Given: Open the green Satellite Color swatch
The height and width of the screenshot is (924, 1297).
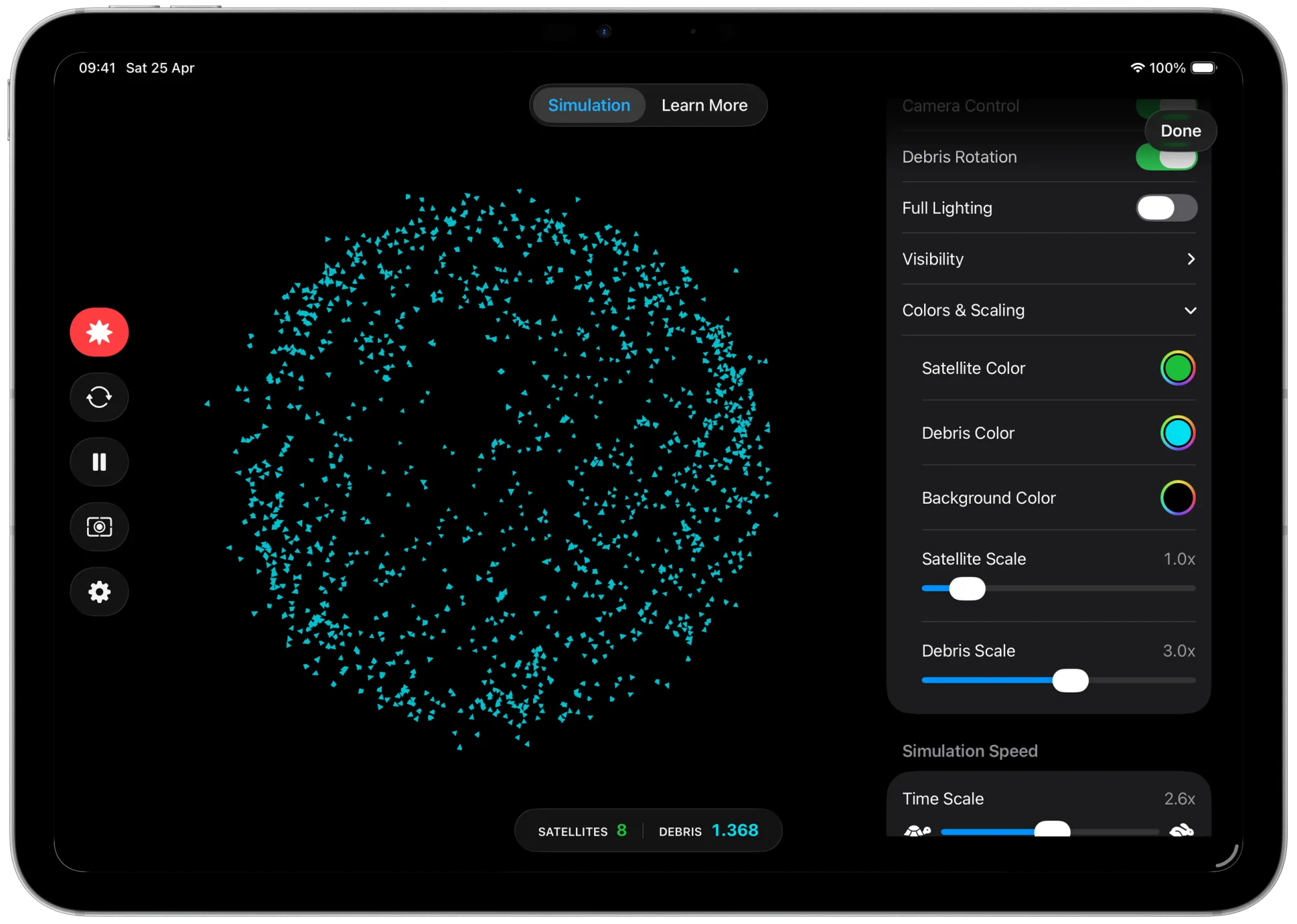Looking at the screenshot, I should click(x=1177, y=368).
